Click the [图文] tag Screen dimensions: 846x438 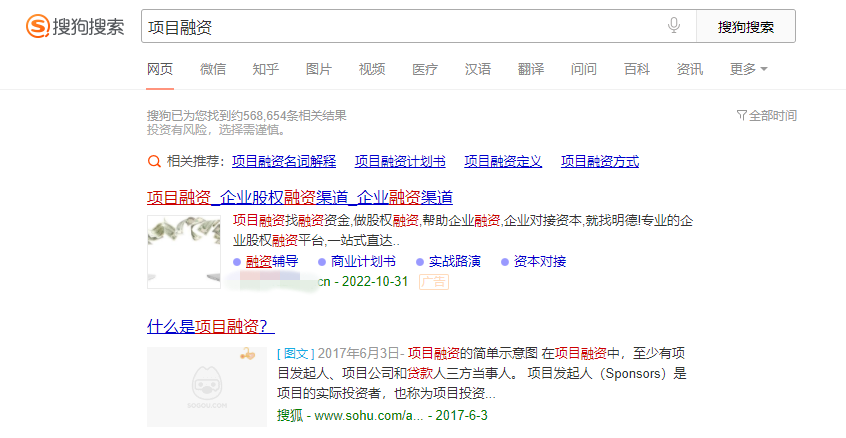click(x=296, y=353)
